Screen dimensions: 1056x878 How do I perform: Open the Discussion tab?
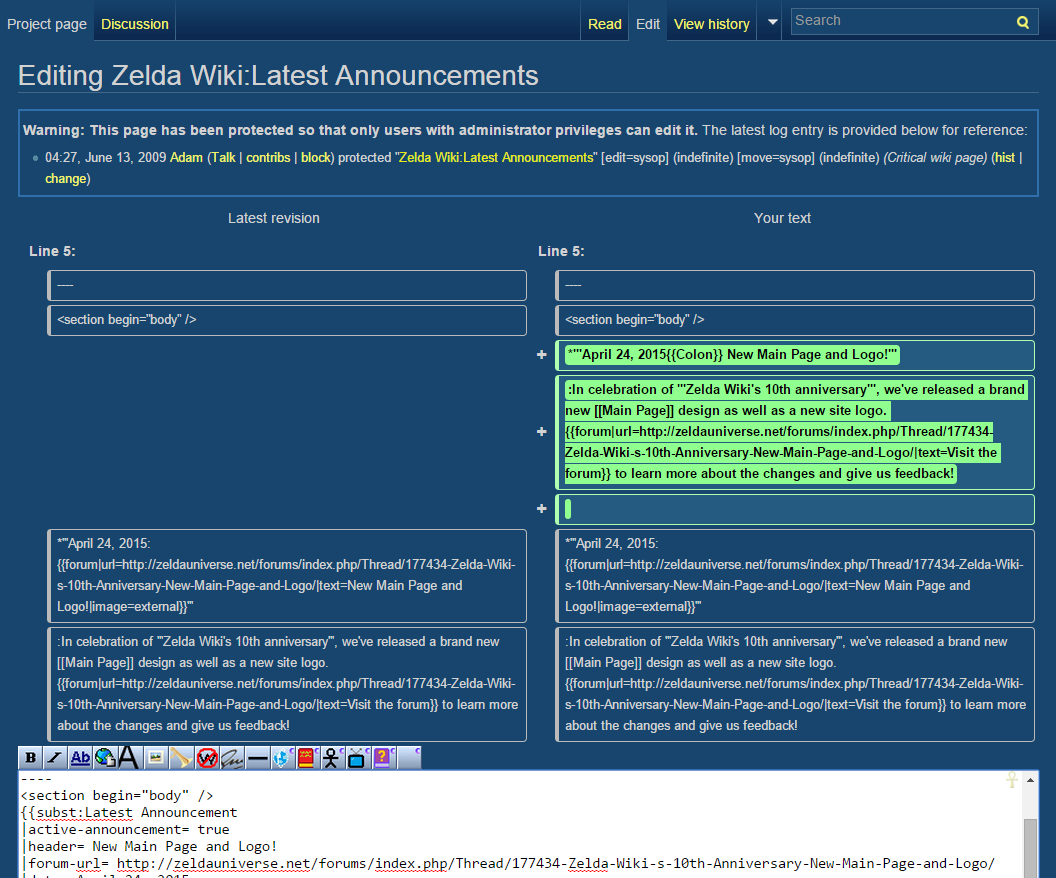click(x=135, y=24)
